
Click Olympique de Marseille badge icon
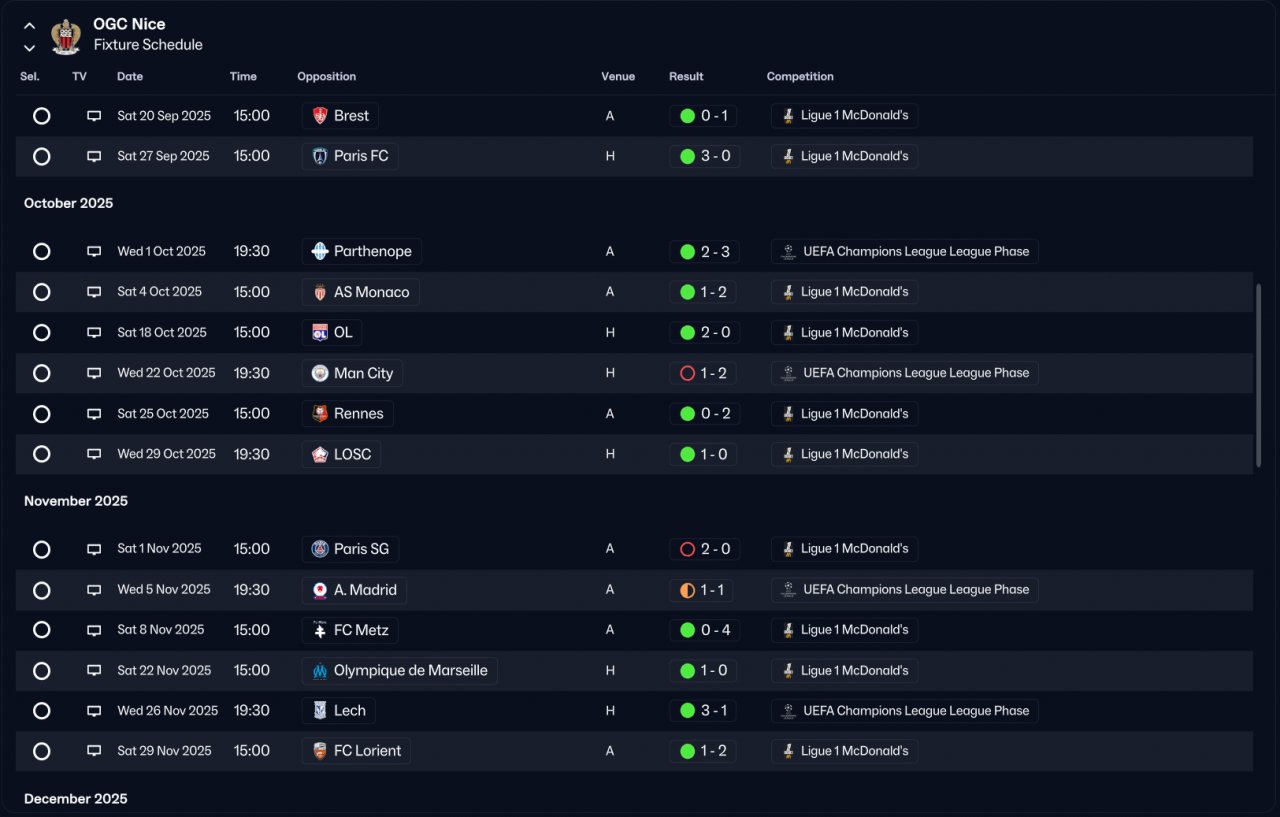[320, 671]
